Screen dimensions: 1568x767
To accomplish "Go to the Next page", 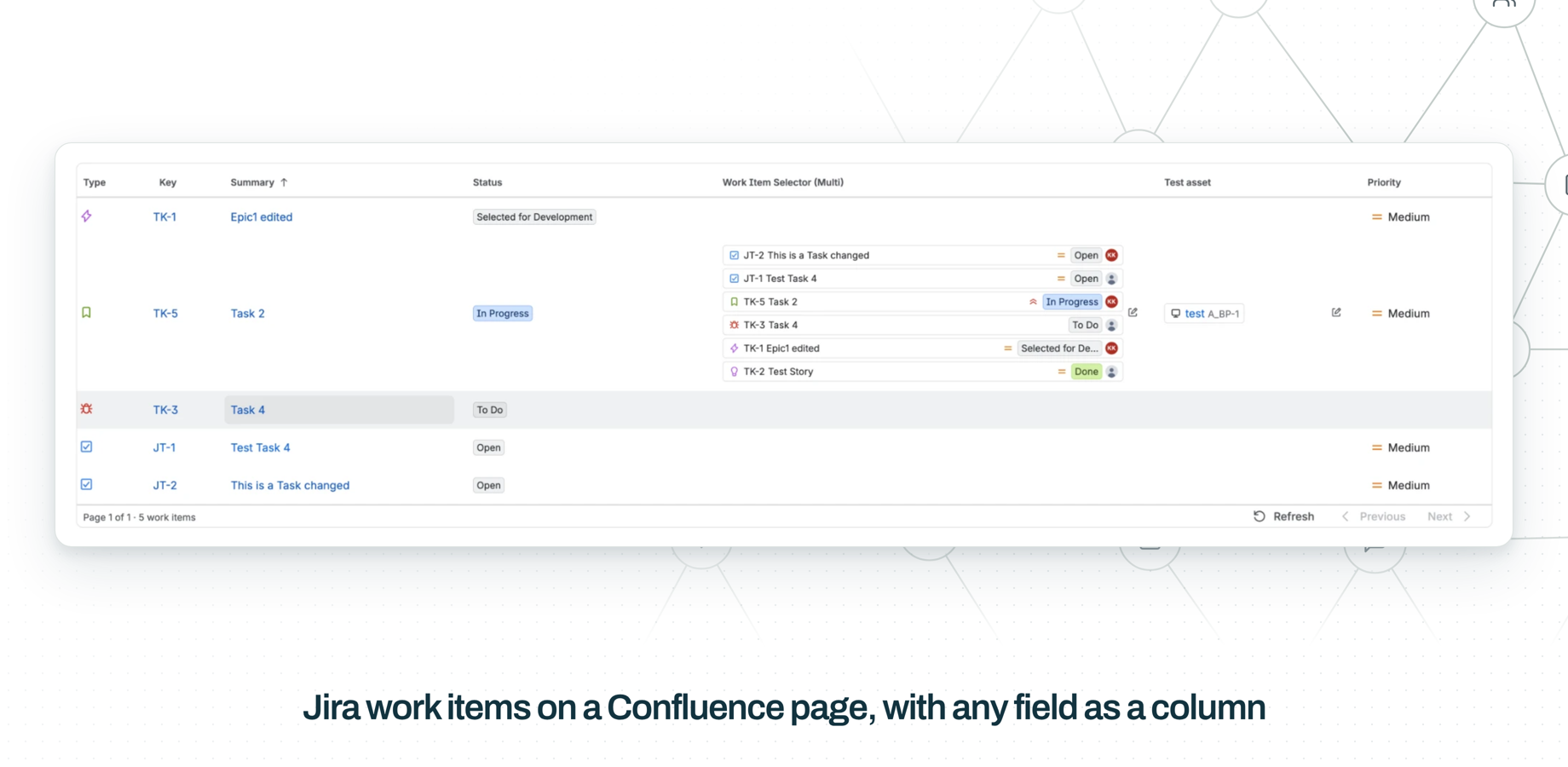I will [1450, 516].
